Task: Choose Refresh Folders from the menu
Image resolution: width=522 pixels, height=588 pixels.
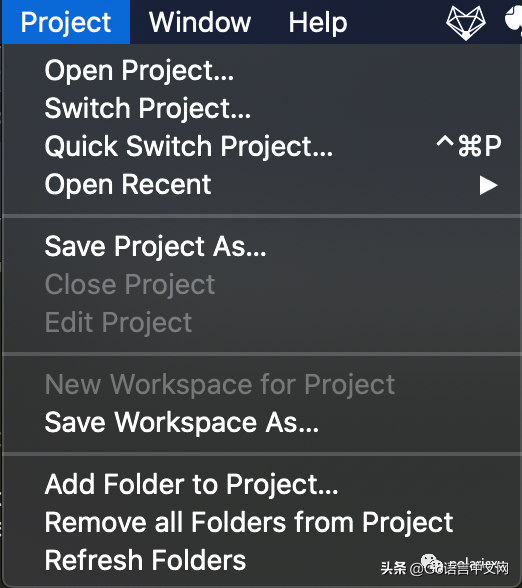Action: (x=261, y=560)
